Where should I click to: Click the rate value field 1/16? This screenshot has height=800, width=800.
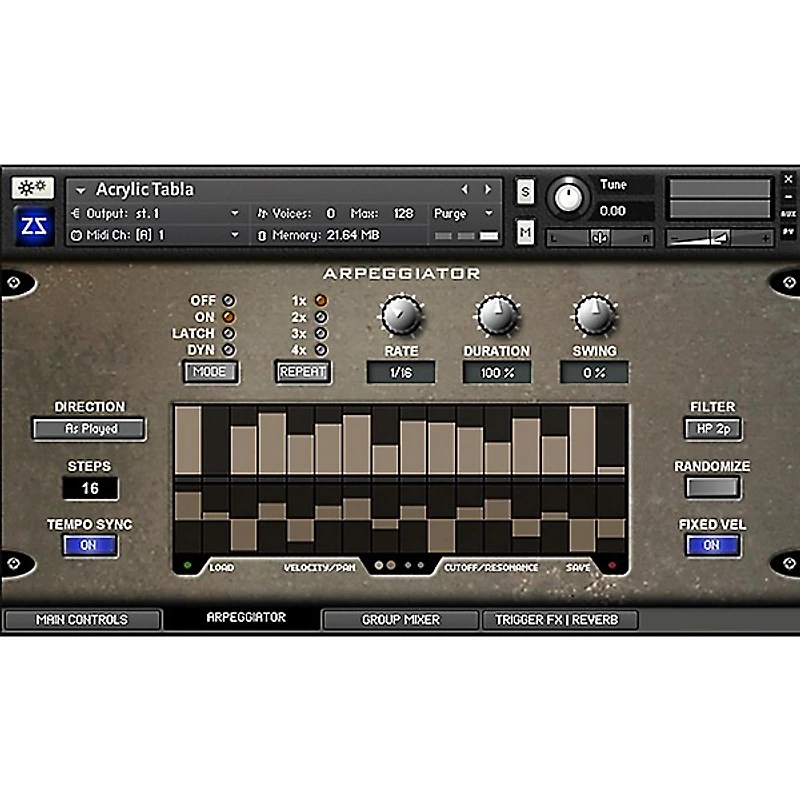401,373
